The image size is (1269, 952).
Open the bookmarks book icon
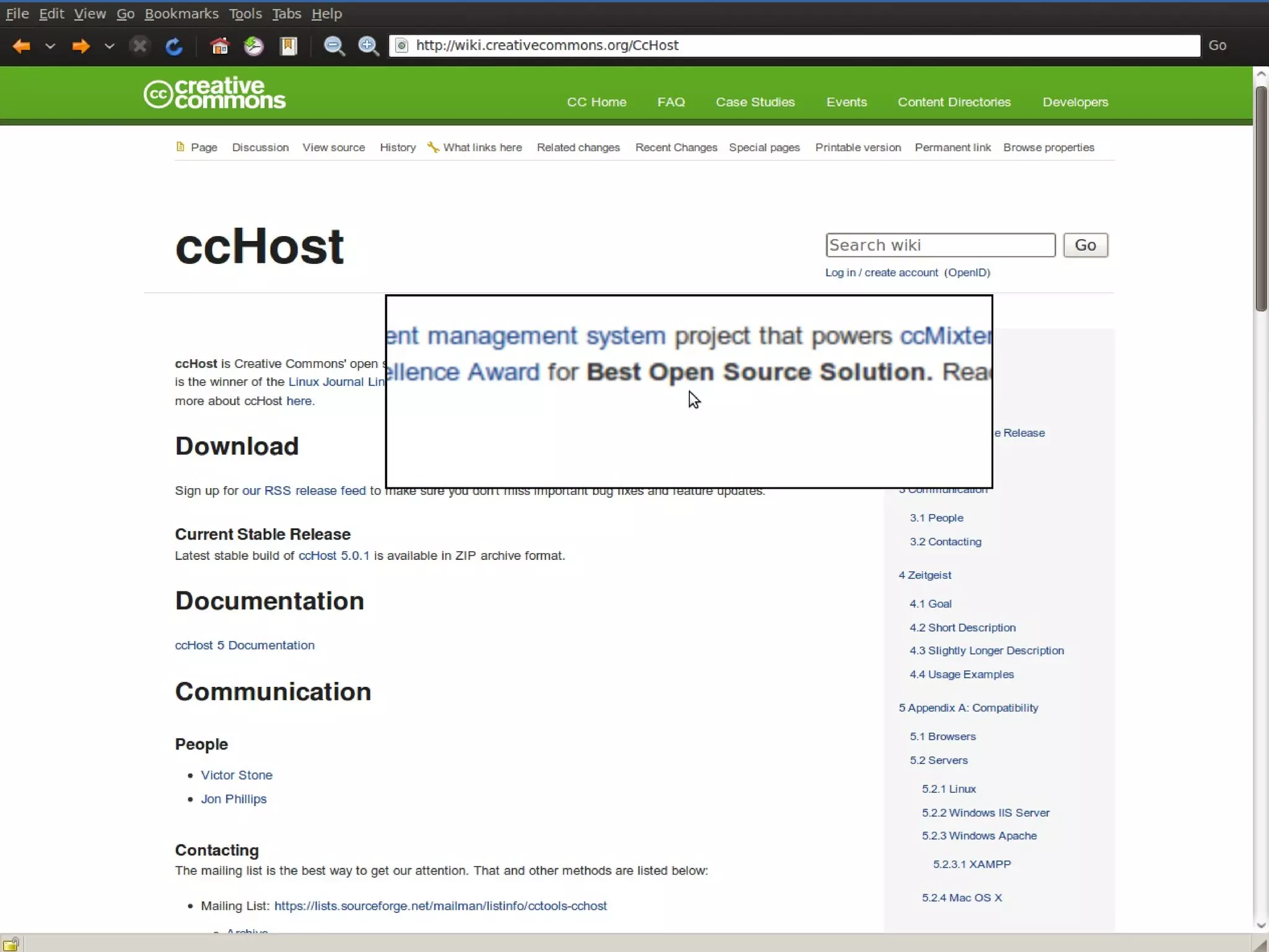point(288,46)
